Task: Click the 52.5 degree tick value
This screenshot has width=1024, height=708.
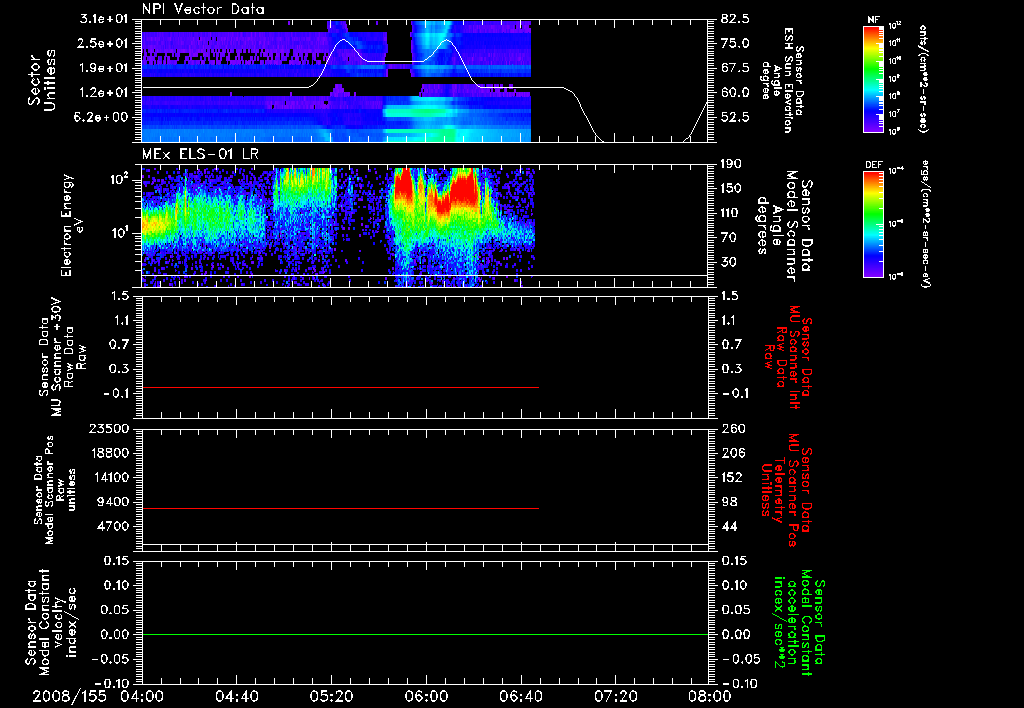Action: tap(735, 118)
